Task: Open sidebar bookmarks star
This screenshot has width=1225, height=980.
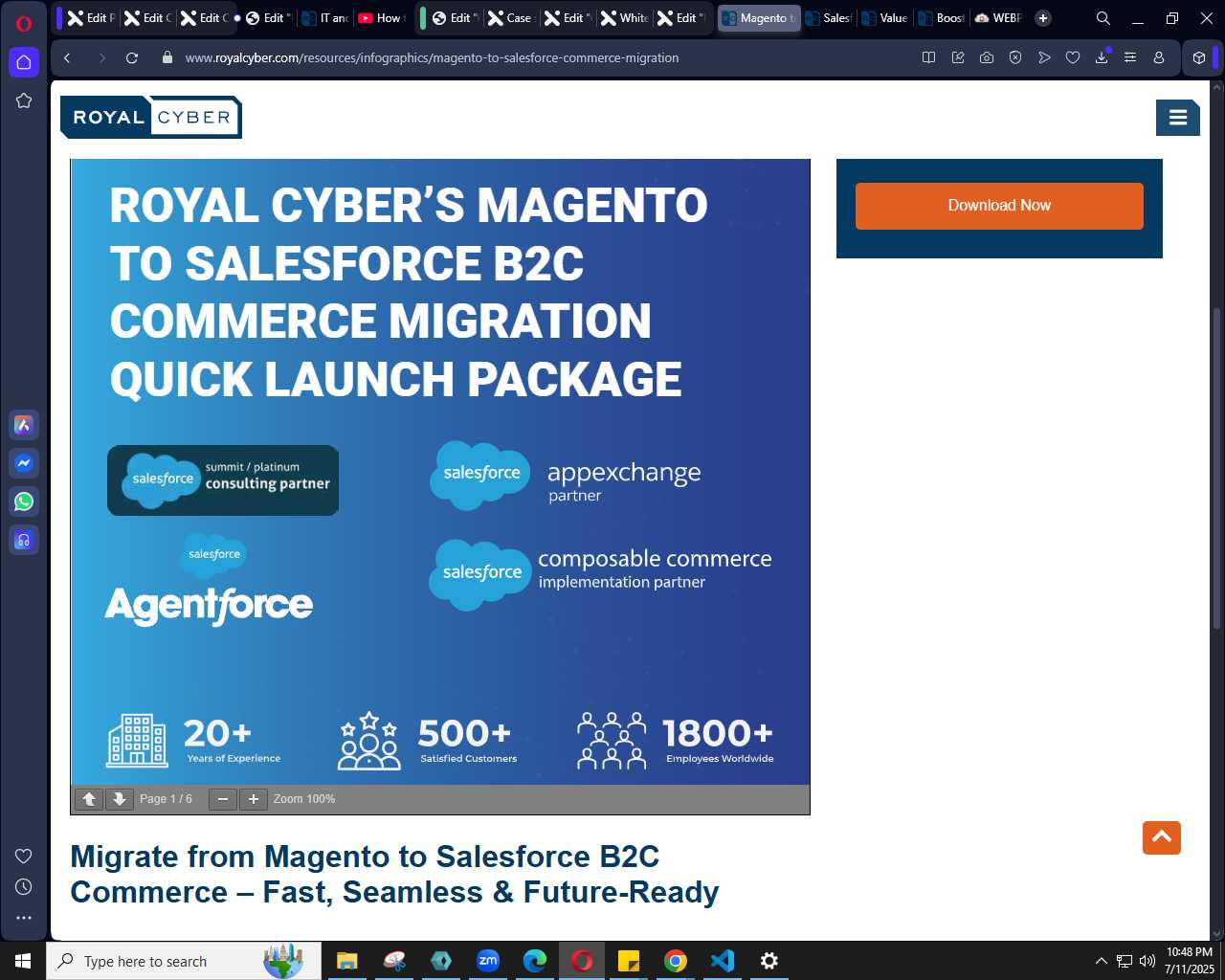Action: (x=24, y=100)
